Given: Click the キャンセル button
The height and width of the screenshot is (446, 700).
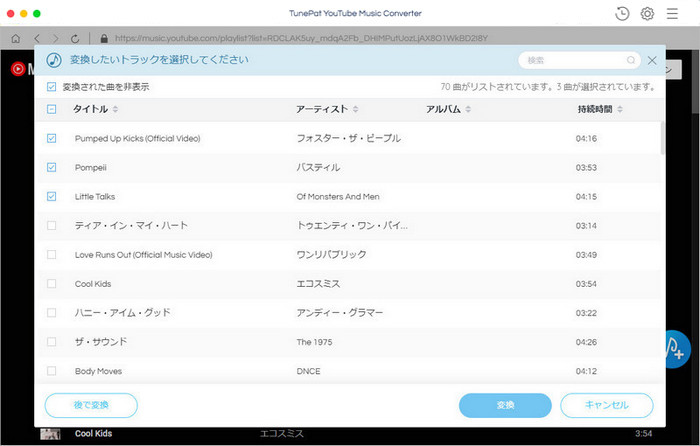Looking at the screenshot, I should click(x=607, y=405).
